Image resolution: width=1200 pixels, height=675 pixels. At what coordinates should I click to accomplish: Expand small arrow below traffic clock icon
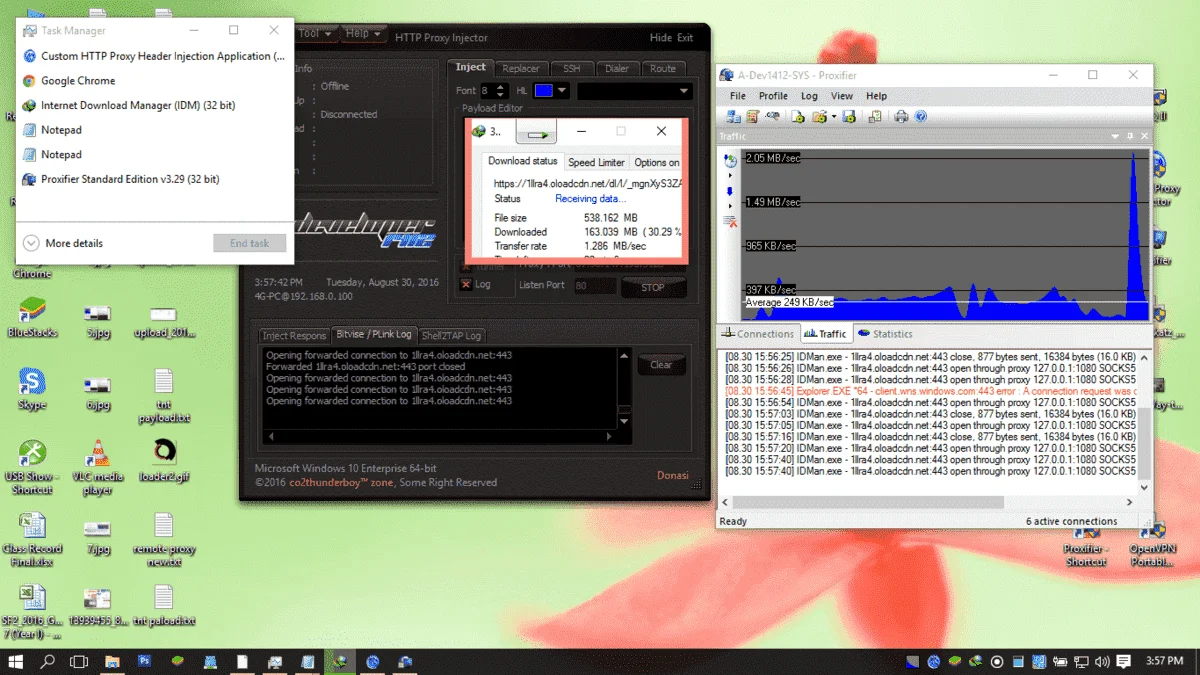(x=730, y=175)
